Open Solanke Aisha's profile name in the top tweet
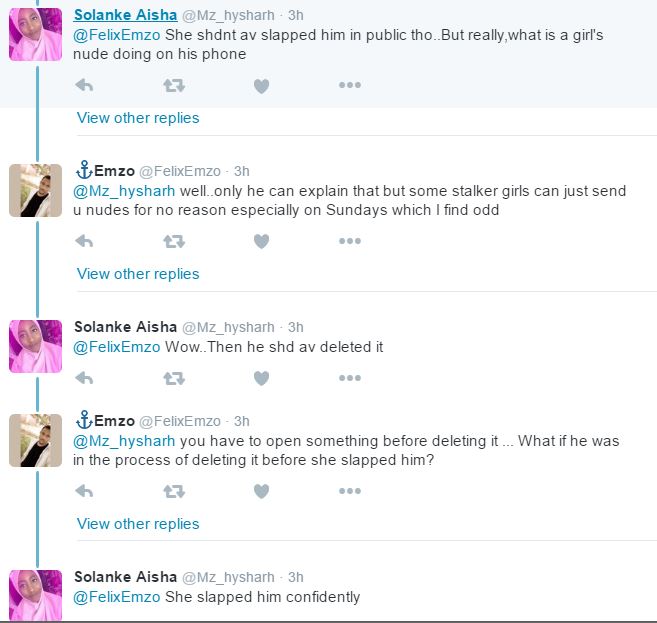 (125, 15)
